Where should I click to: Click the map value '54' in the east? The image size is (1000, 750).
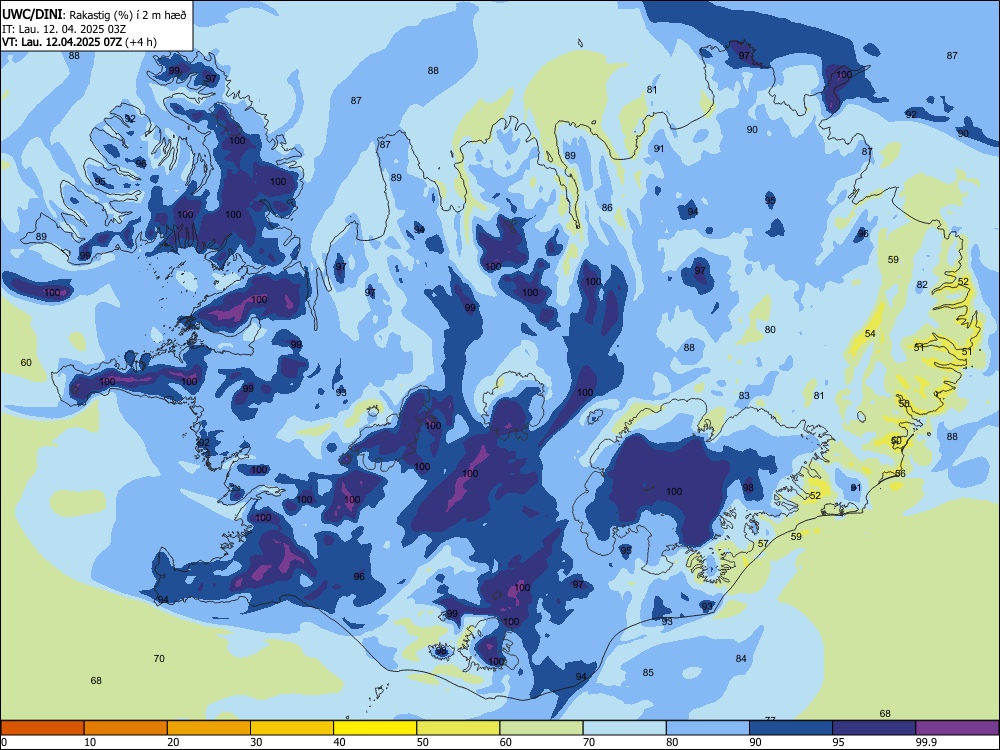click(x=870, y=334)
